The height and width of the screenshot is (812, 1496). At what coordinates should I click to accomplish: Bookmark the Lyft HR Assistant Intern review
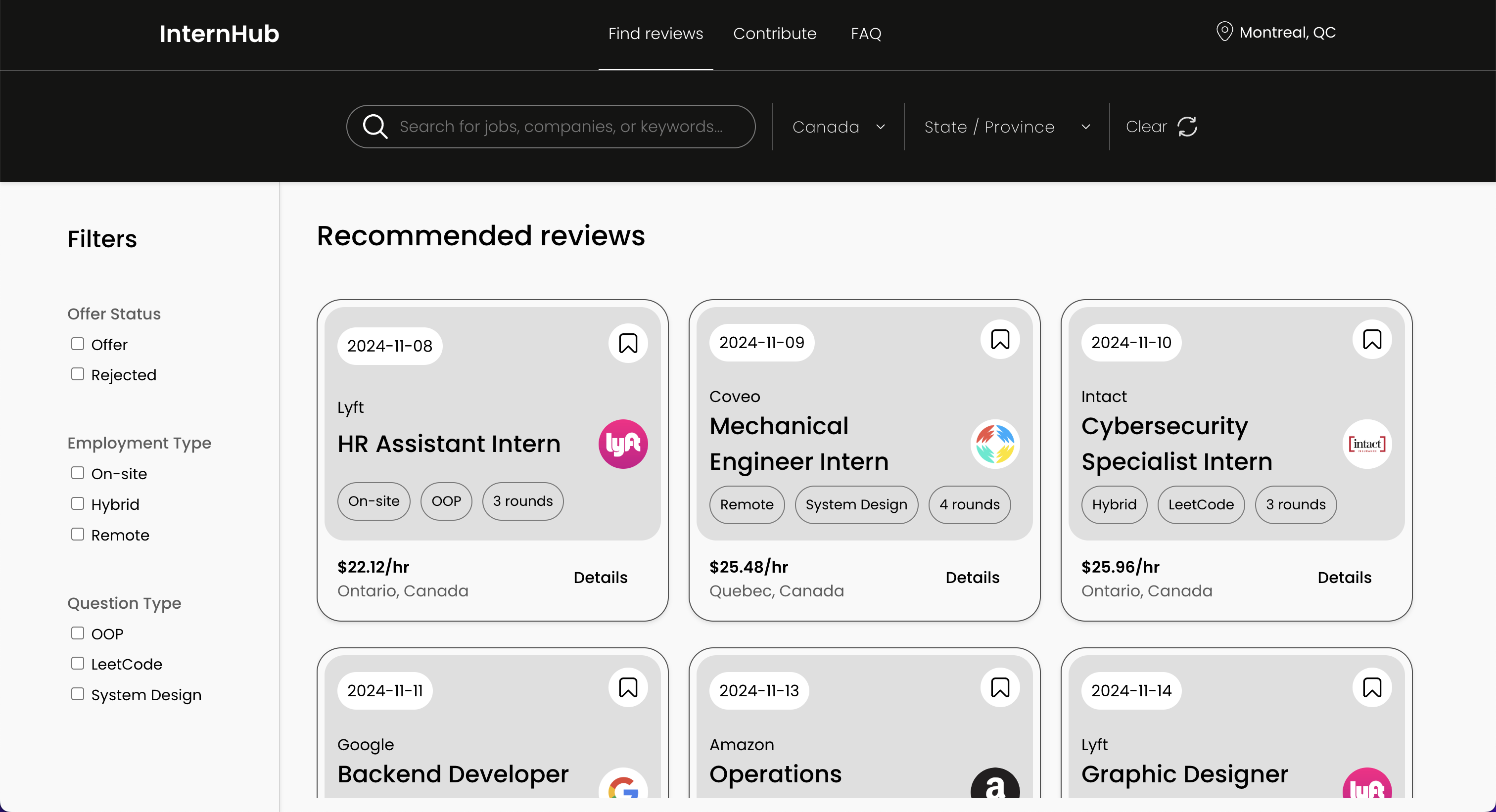(x=628, y=343)
